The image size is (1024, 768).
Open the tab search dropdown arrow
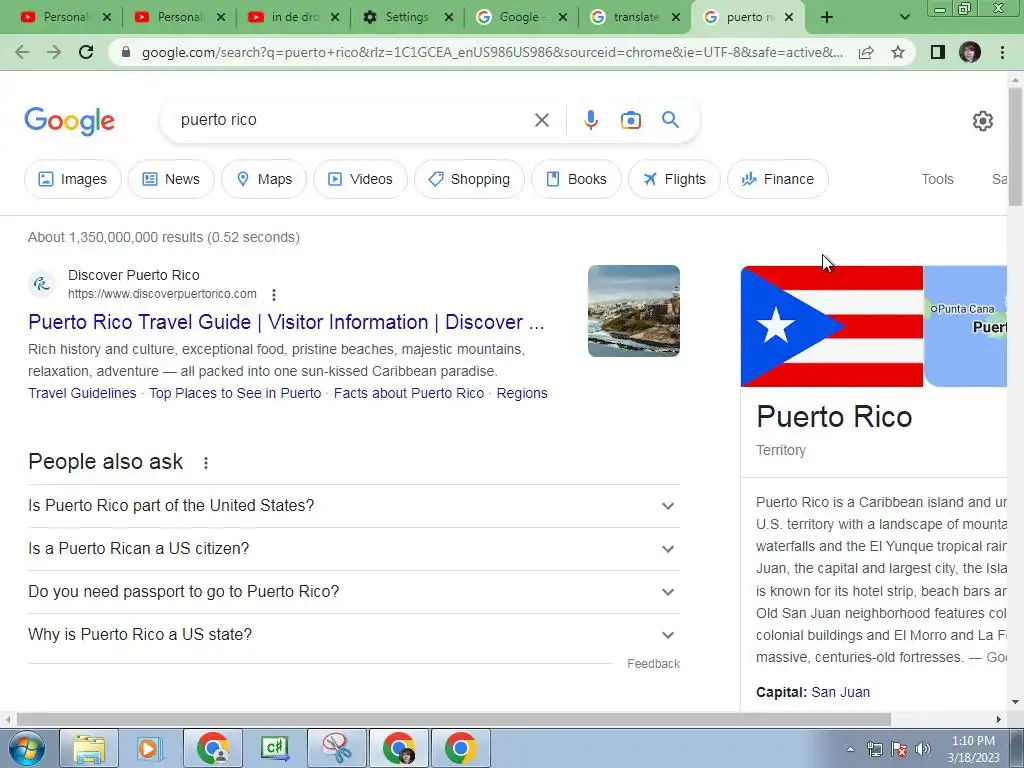pos(904,17)
